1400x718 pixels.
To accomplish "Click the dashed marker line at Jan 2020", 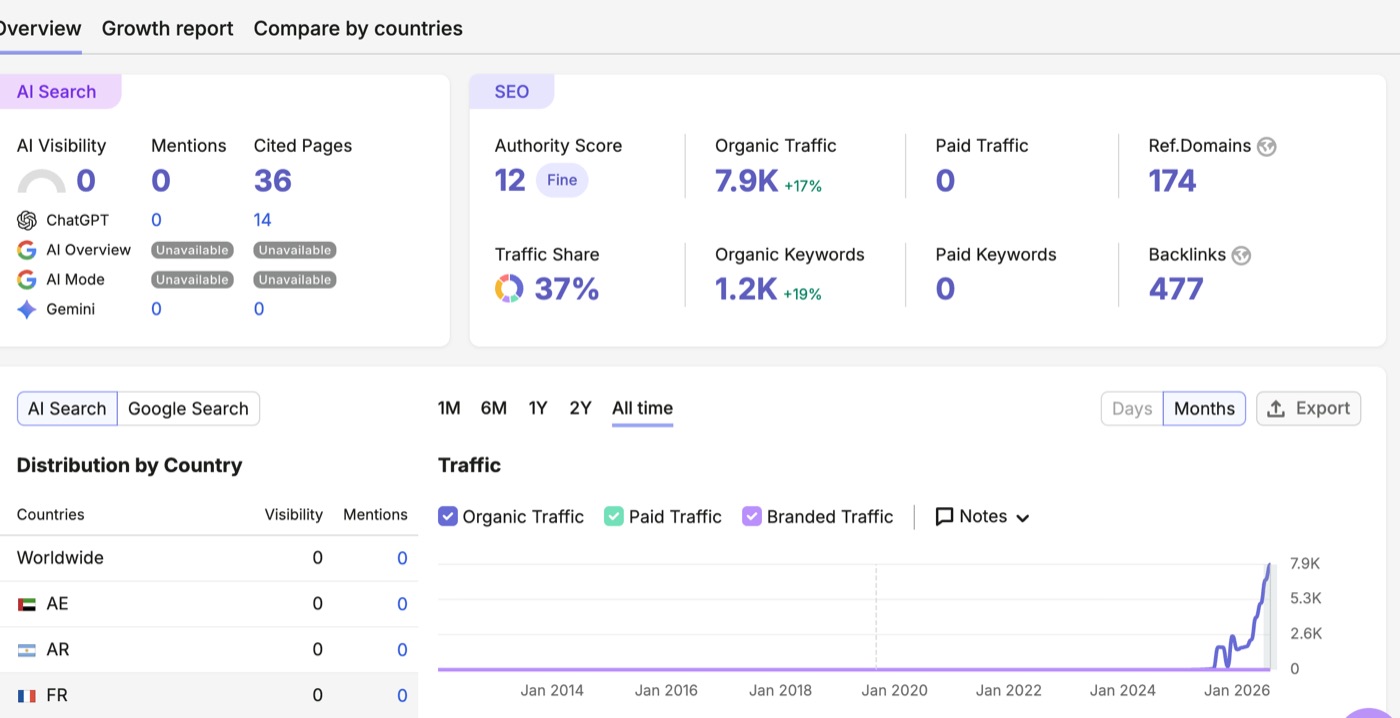I will pos(876,618).
